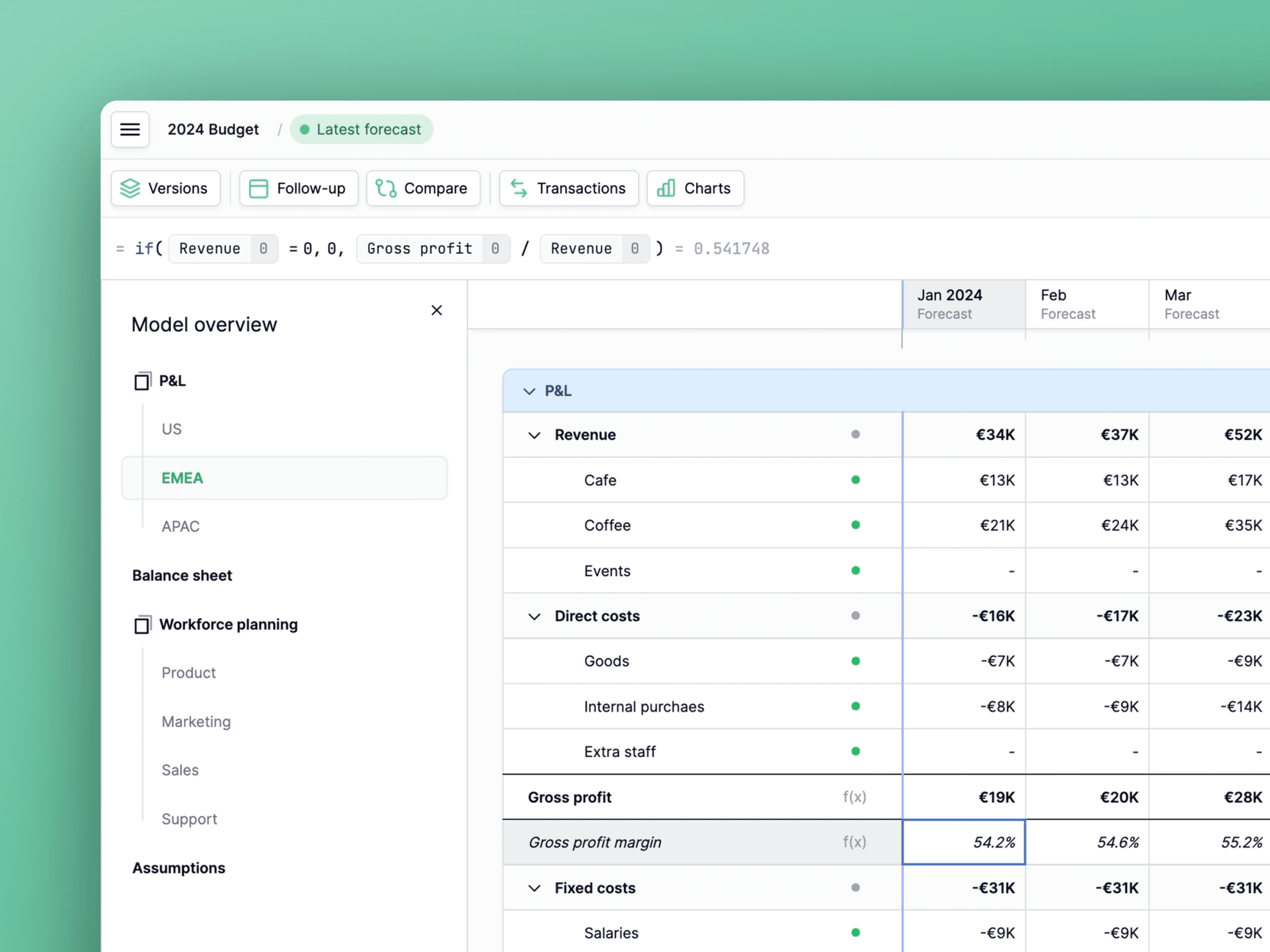Select US under P&L
This screenshot has width=1270, height=952.
[172, 429]
